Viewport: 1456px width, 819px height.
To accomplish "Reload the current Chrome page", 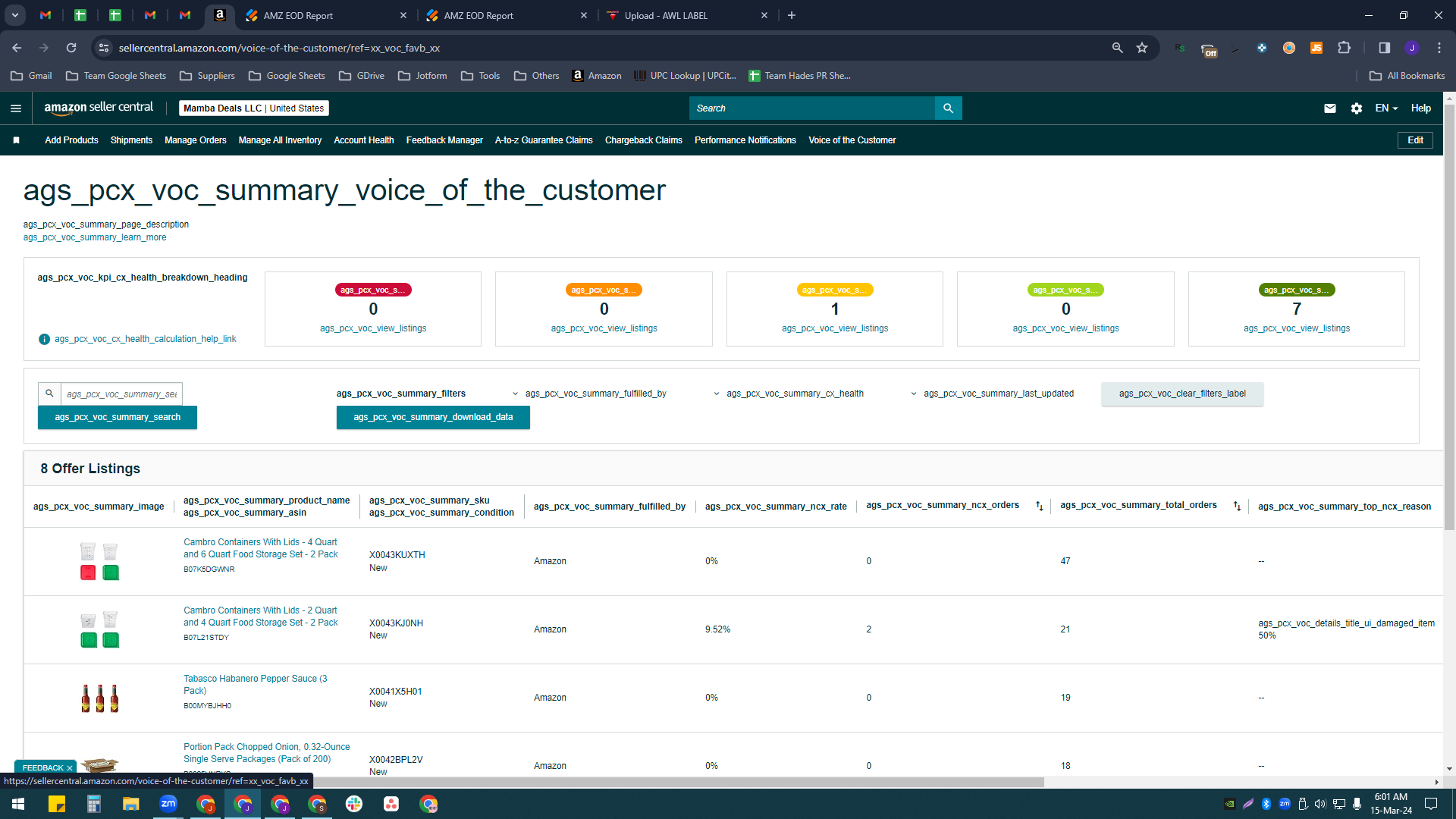I will pyautogui.click(x=71, y=48).
